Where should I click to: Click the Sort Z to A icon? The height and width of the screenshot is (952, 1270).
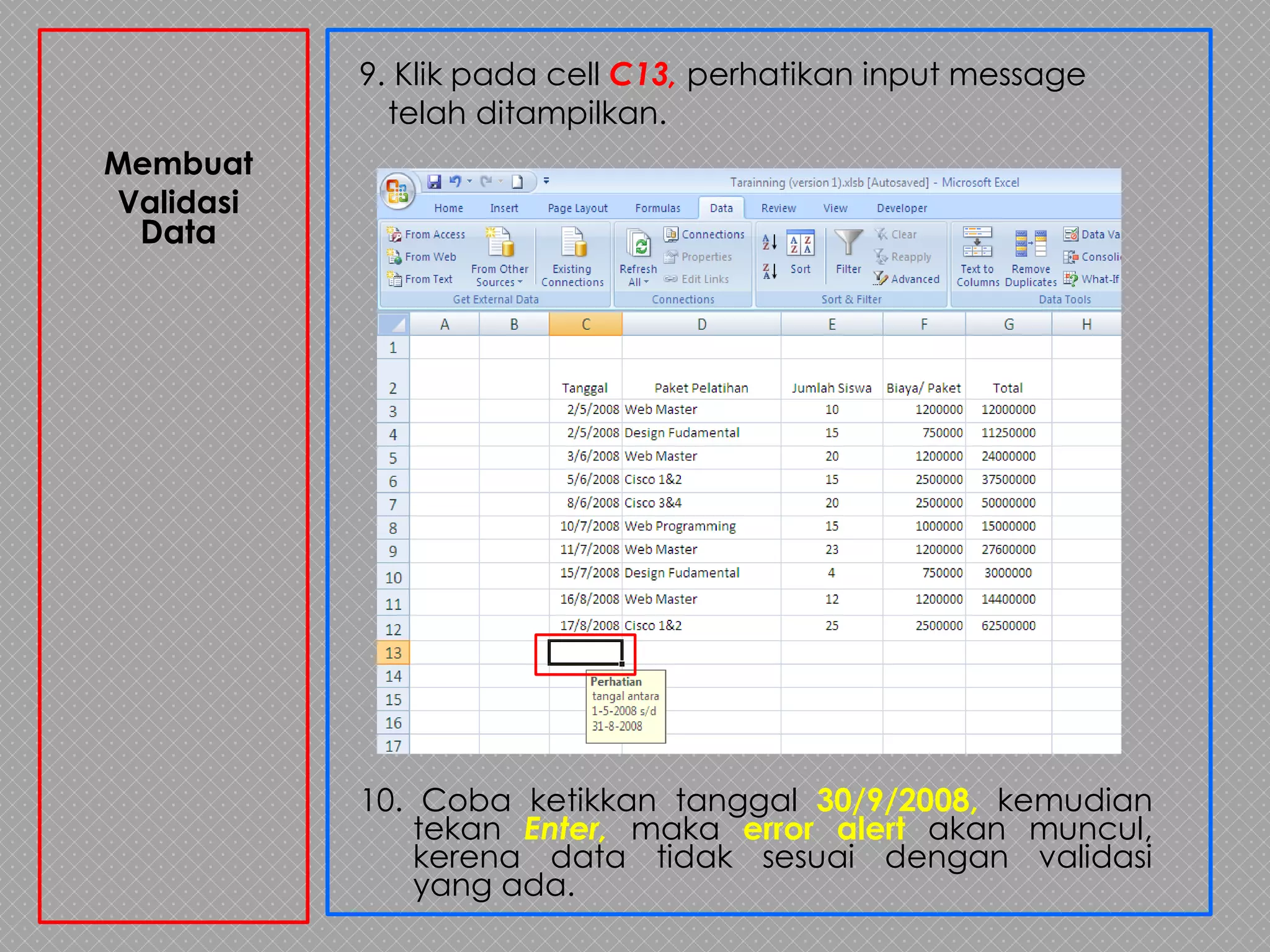[x=770, y=271]
